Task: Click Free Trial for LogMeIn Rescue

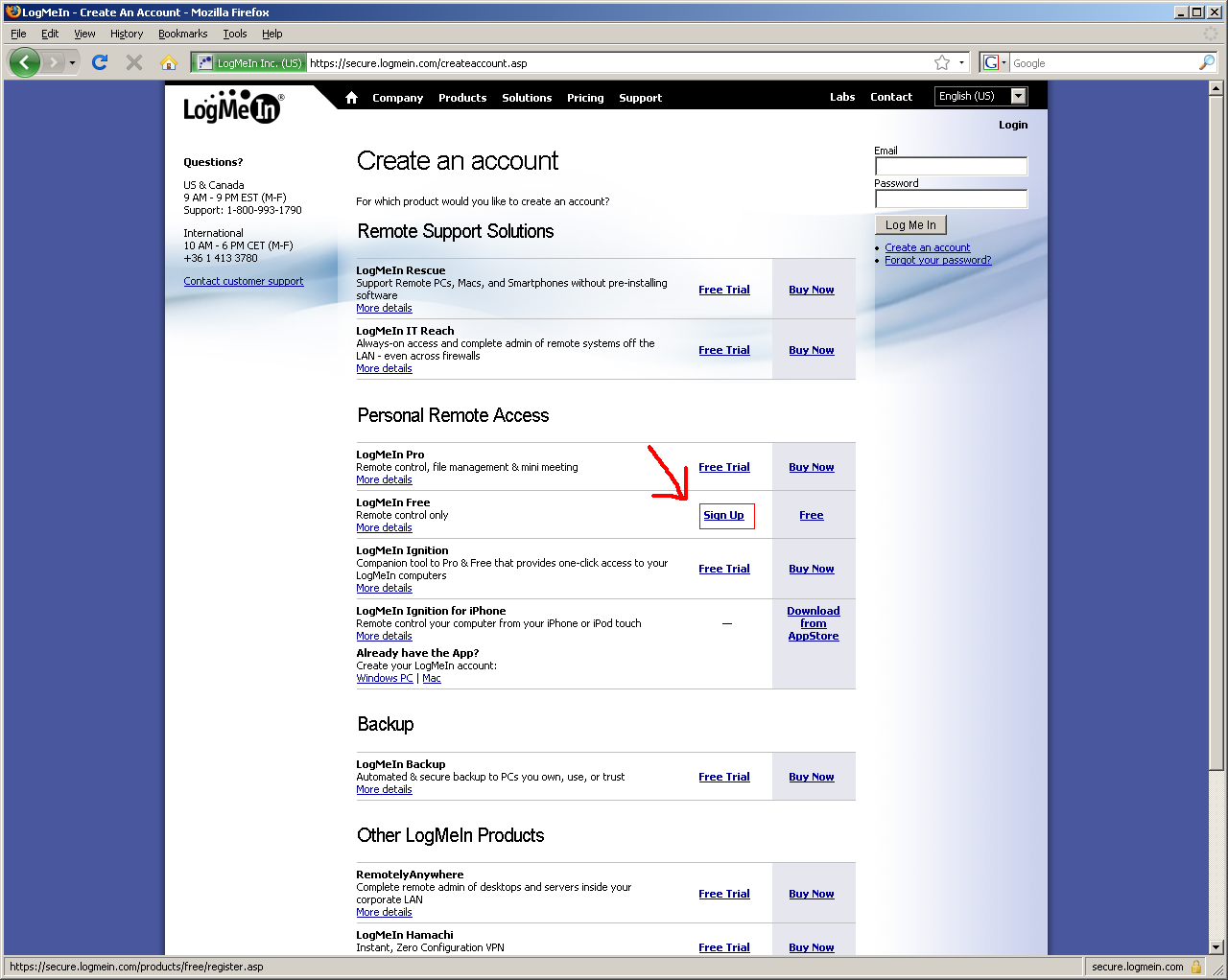Action: [x=724, y=290]
